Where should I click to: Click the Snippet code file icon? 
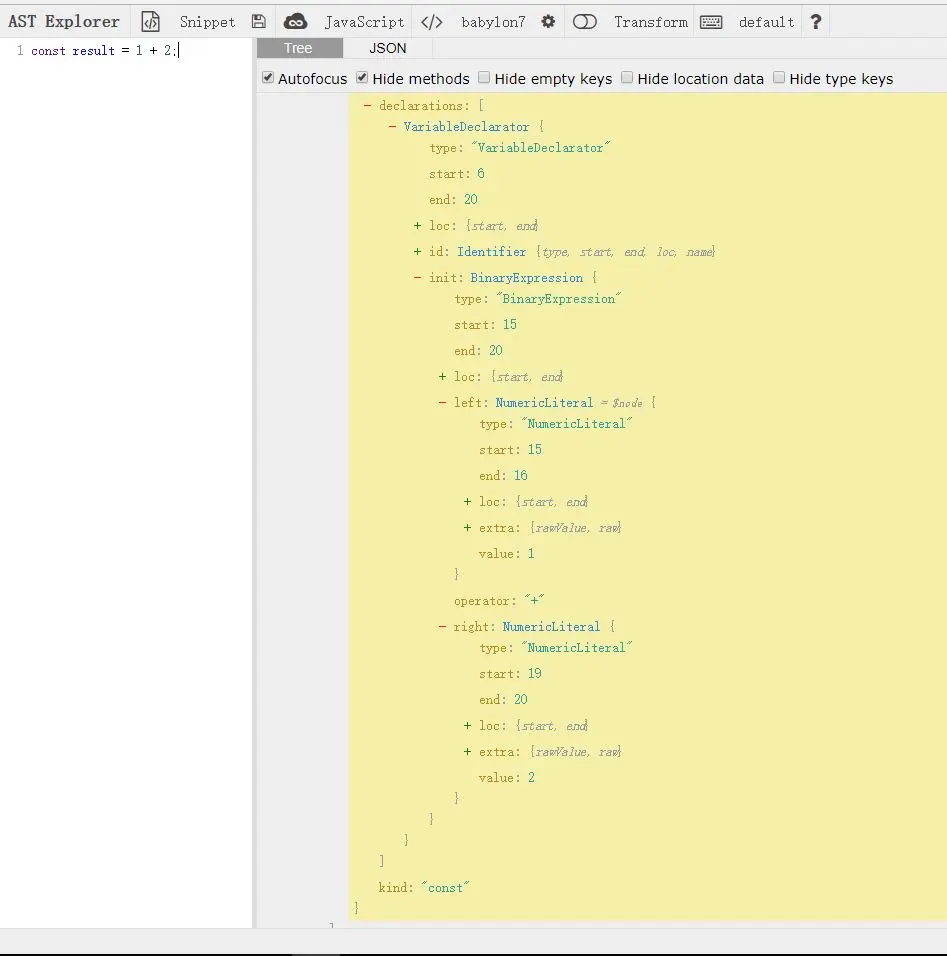click(150, 22)
